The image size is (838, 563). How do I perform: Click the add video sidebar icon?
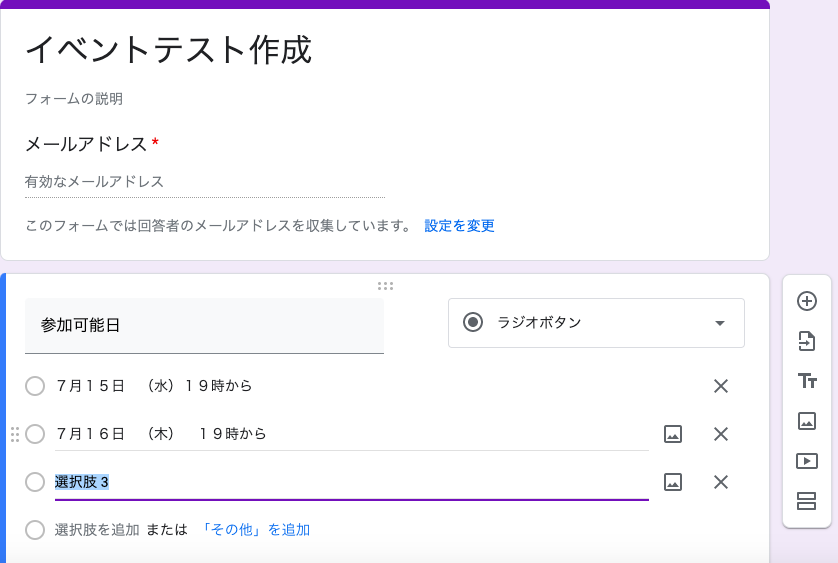(x=806, y=461)
